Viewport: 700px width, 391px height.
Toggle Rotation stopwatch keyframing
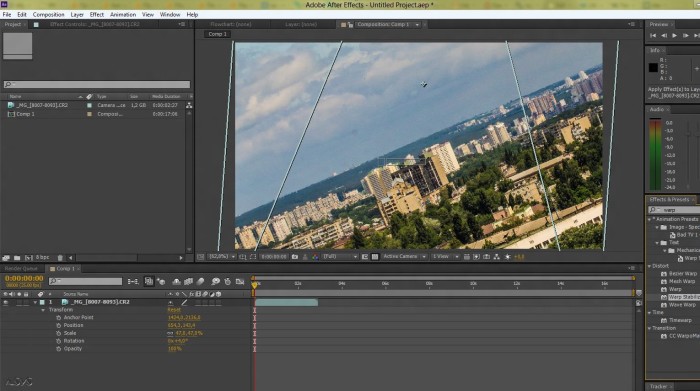coord(58,341)
